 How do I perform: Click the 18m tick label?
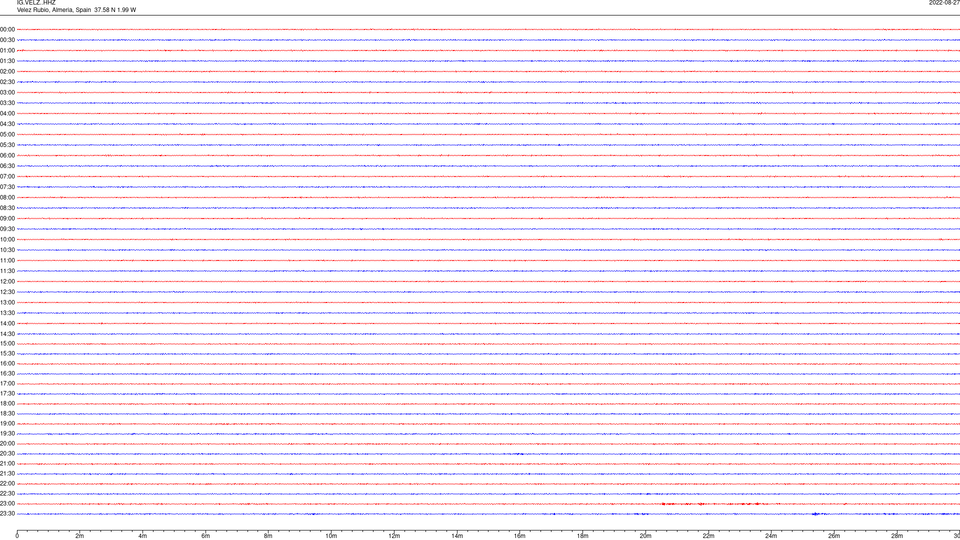pos(583,536)
